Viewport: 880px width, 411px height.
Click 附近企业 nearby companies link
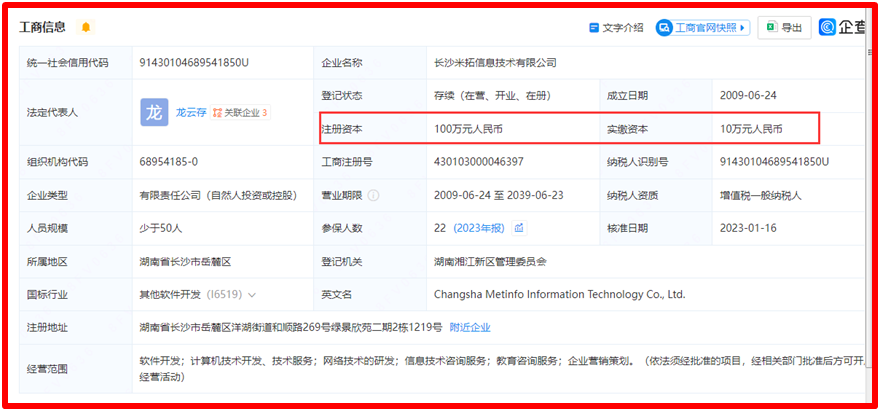click(x=470, y=328)
